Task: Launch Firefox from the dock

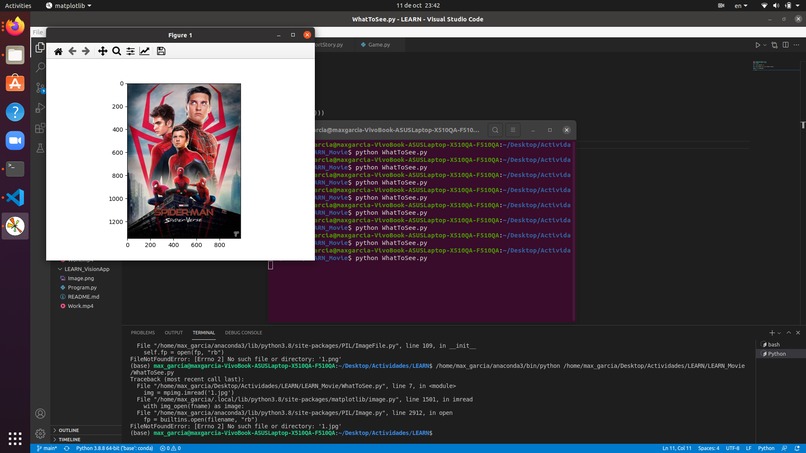Action: (x=15, y=26)
